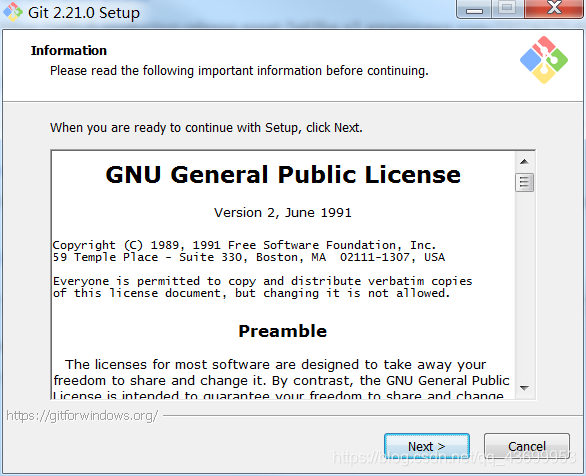Click the '59 Temple Place' address line
The height and width of the screenshot is (476, 586).
coord(249,257)
